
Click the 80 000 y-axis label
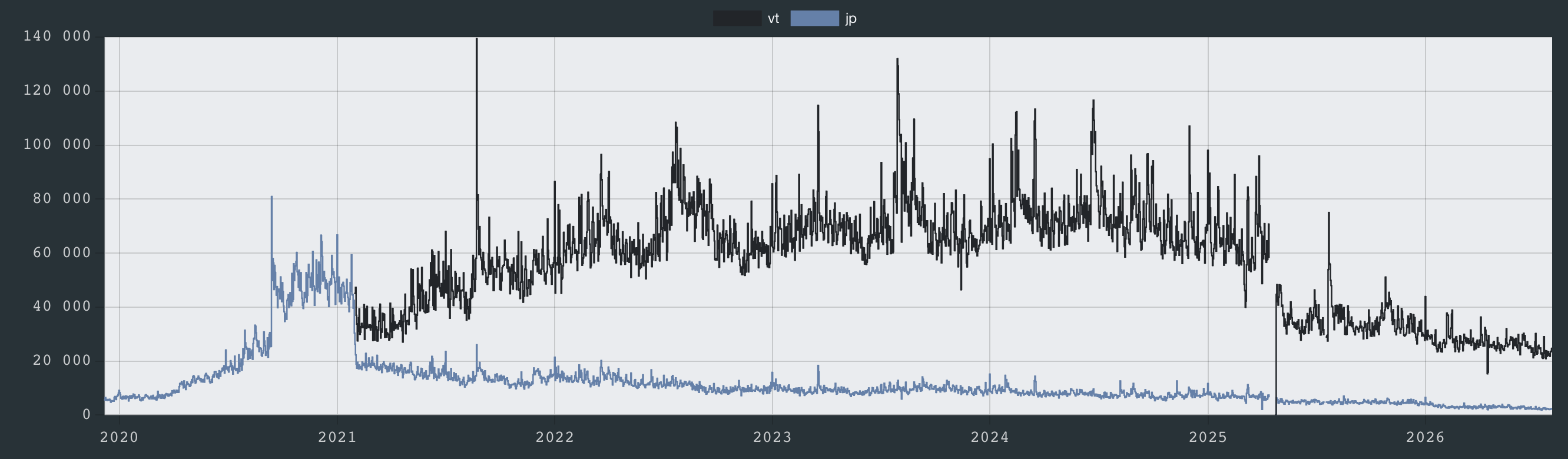click(61, 199)
